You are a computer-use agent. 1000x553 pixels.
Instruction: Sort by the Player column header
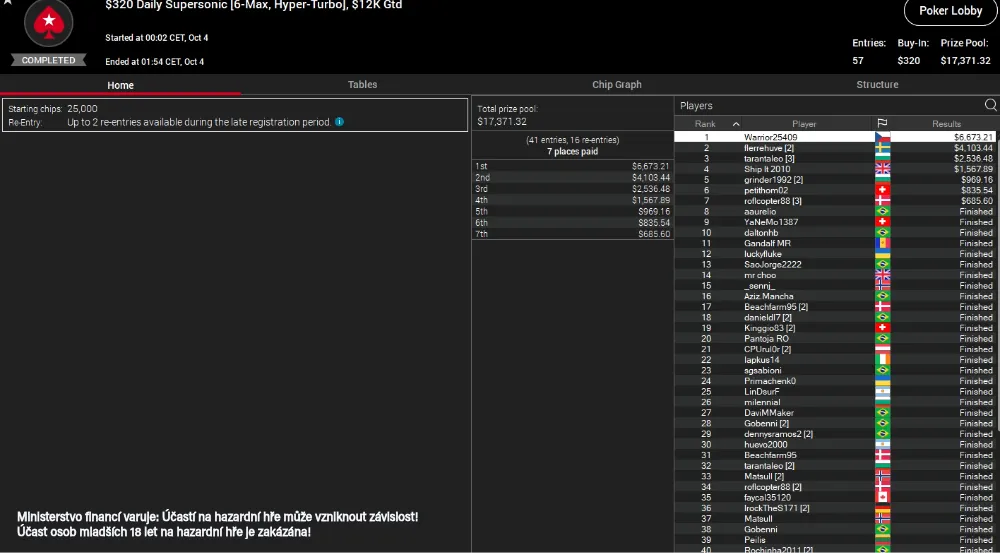point(804,124)
